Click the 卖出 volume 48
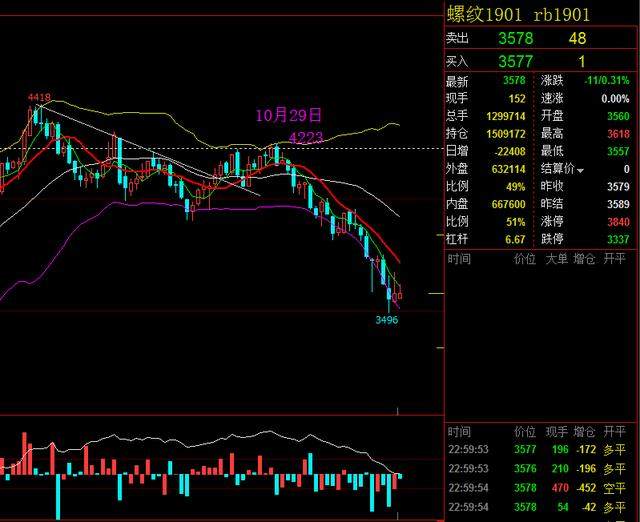This screenshot has height=522, width=640. click(x=578, y=38)
